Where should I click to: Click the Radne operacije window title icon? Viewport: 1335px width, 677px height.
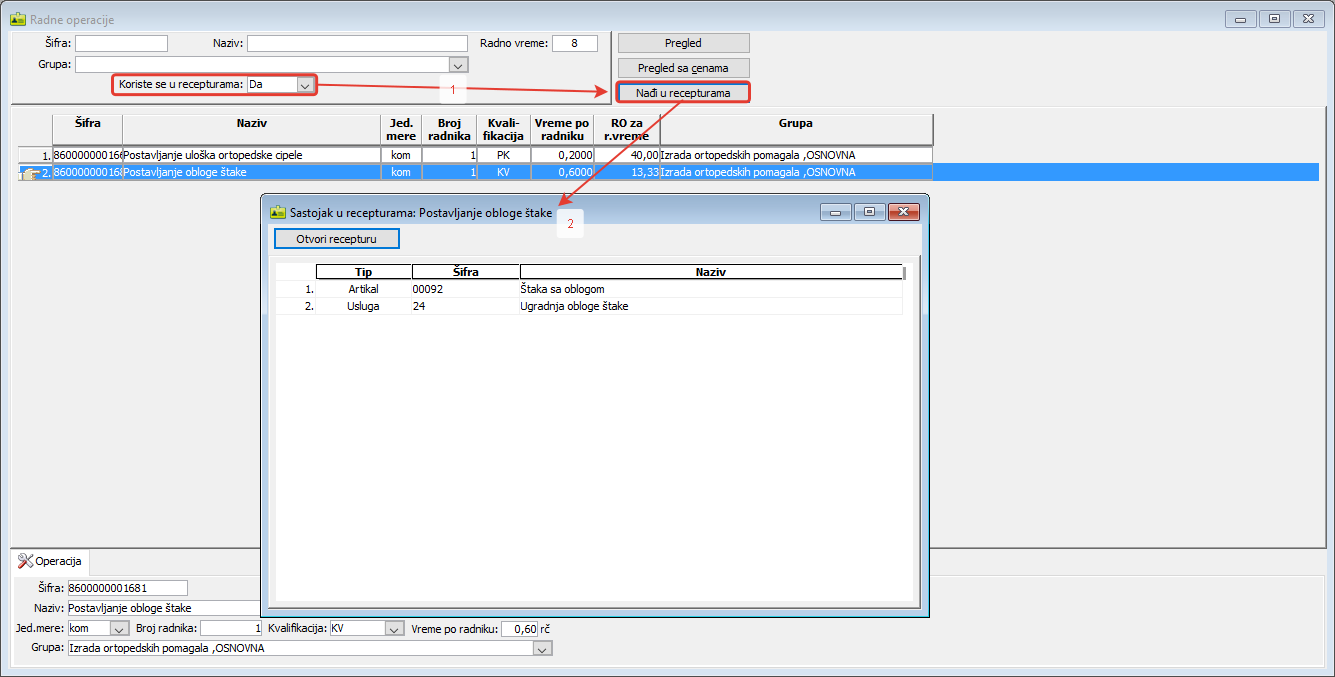point(18,19)
